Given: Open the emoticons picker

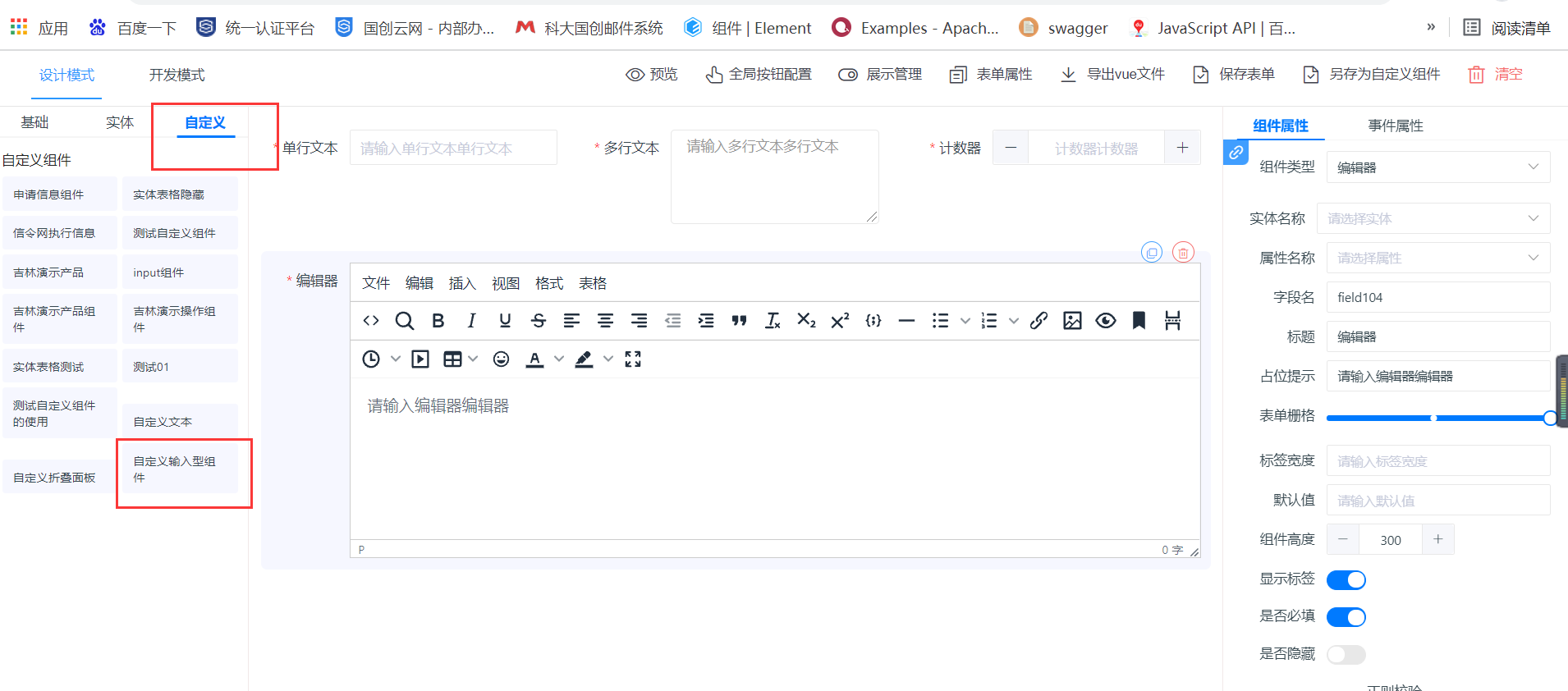Looking at the screenshot, I should [x=501, y=359].
